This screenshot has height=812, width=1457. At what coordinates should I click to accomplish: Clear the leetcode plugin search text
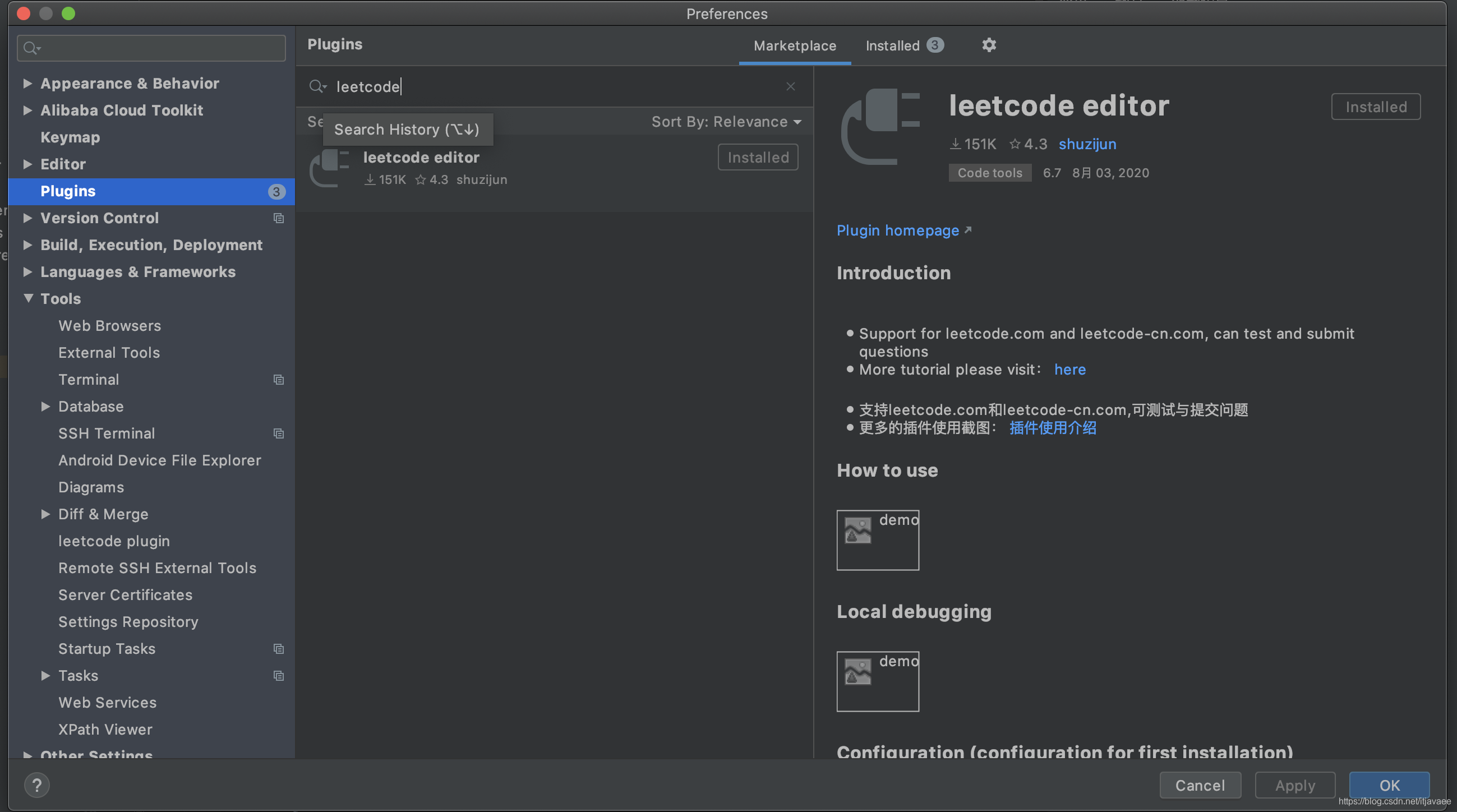pyautogui.click(x=790, y=86)
